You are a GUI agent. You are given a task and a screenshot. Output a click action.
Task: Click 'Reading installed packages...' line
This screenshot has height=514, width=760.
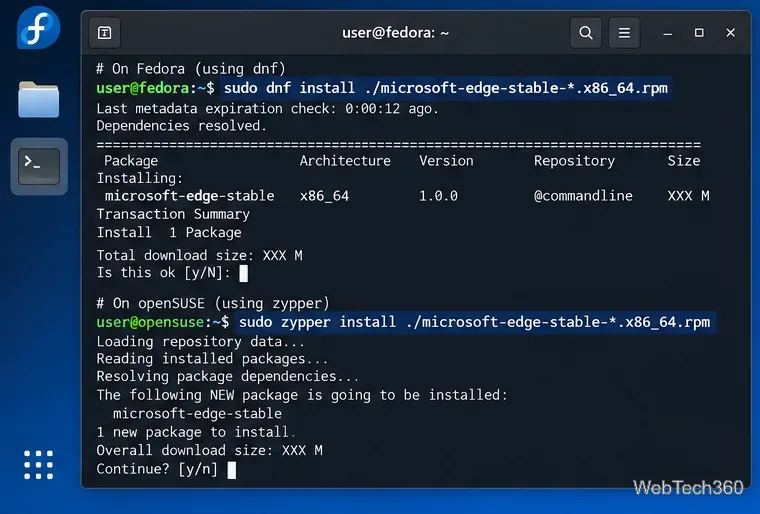(212, 359)
